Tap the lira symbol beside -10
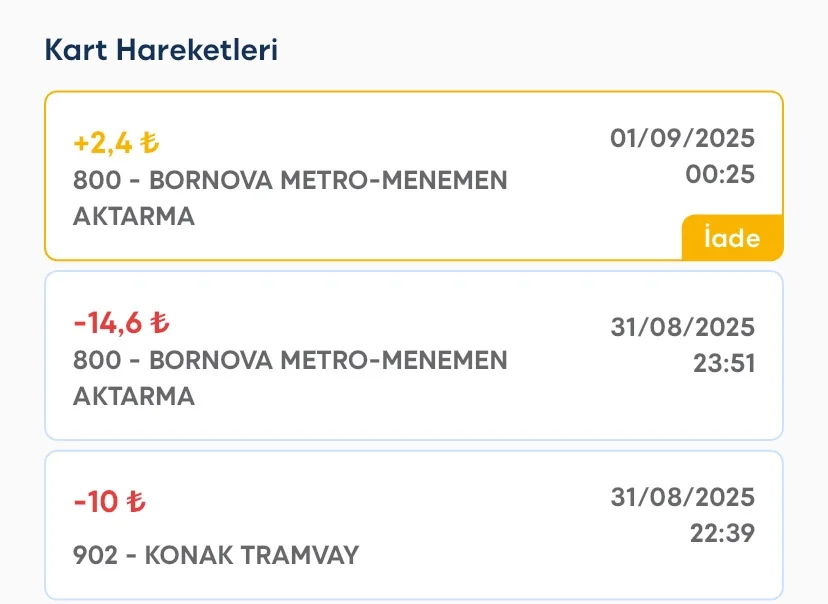Screen dimensions: 828x604 (136, 502)
